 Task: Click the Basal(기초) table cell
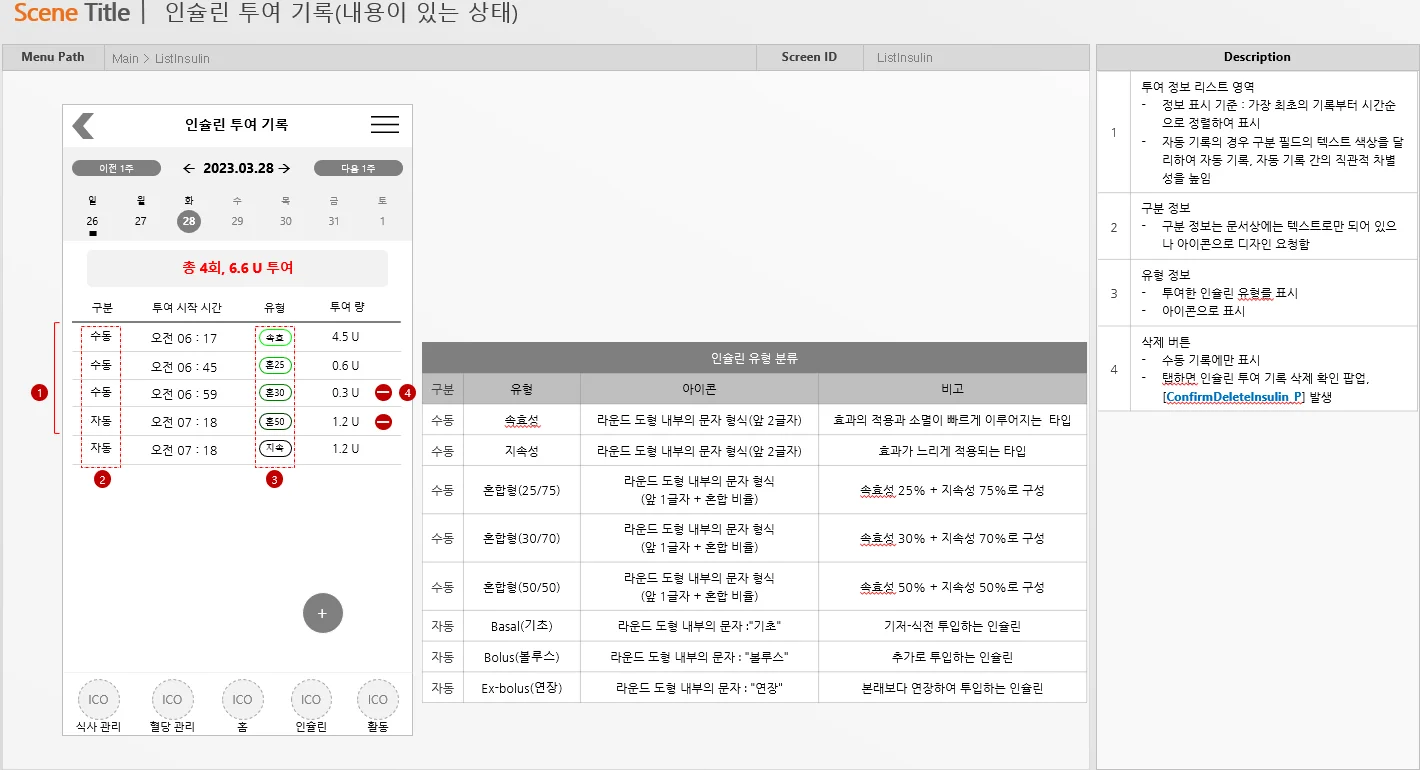pyautogui.click(x=522, y=626)
